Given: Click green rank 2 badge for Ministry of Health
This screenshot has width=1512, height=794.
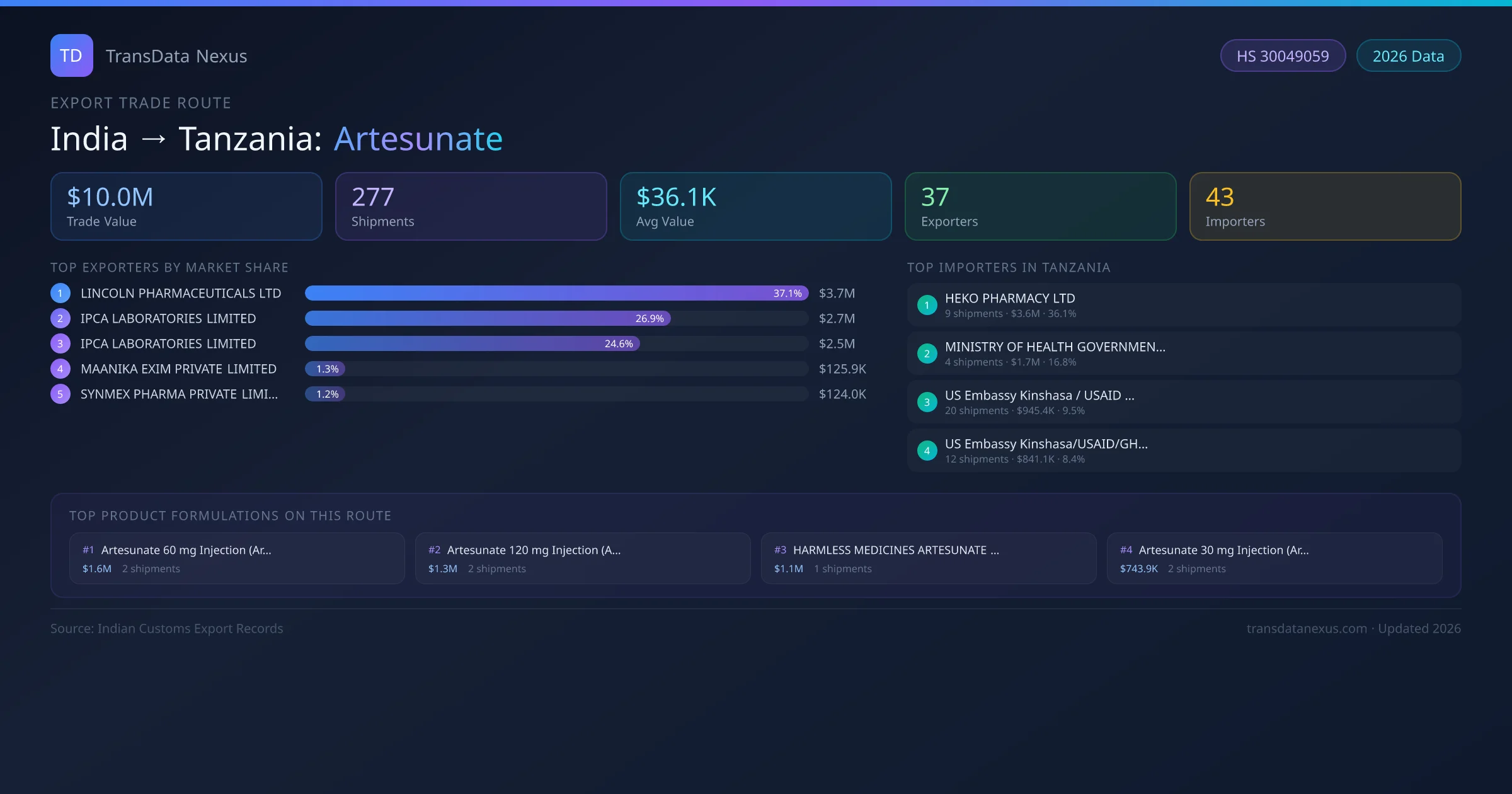Looking at the screenshot, I should coord(927,354).
